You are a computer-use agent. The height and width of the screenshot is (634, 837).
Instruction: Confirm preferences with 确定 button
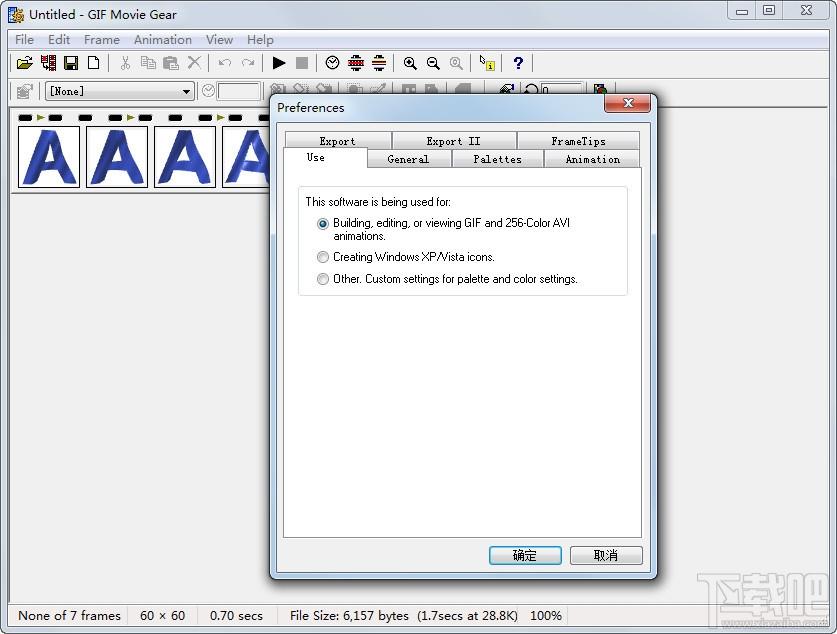point(525,555)
